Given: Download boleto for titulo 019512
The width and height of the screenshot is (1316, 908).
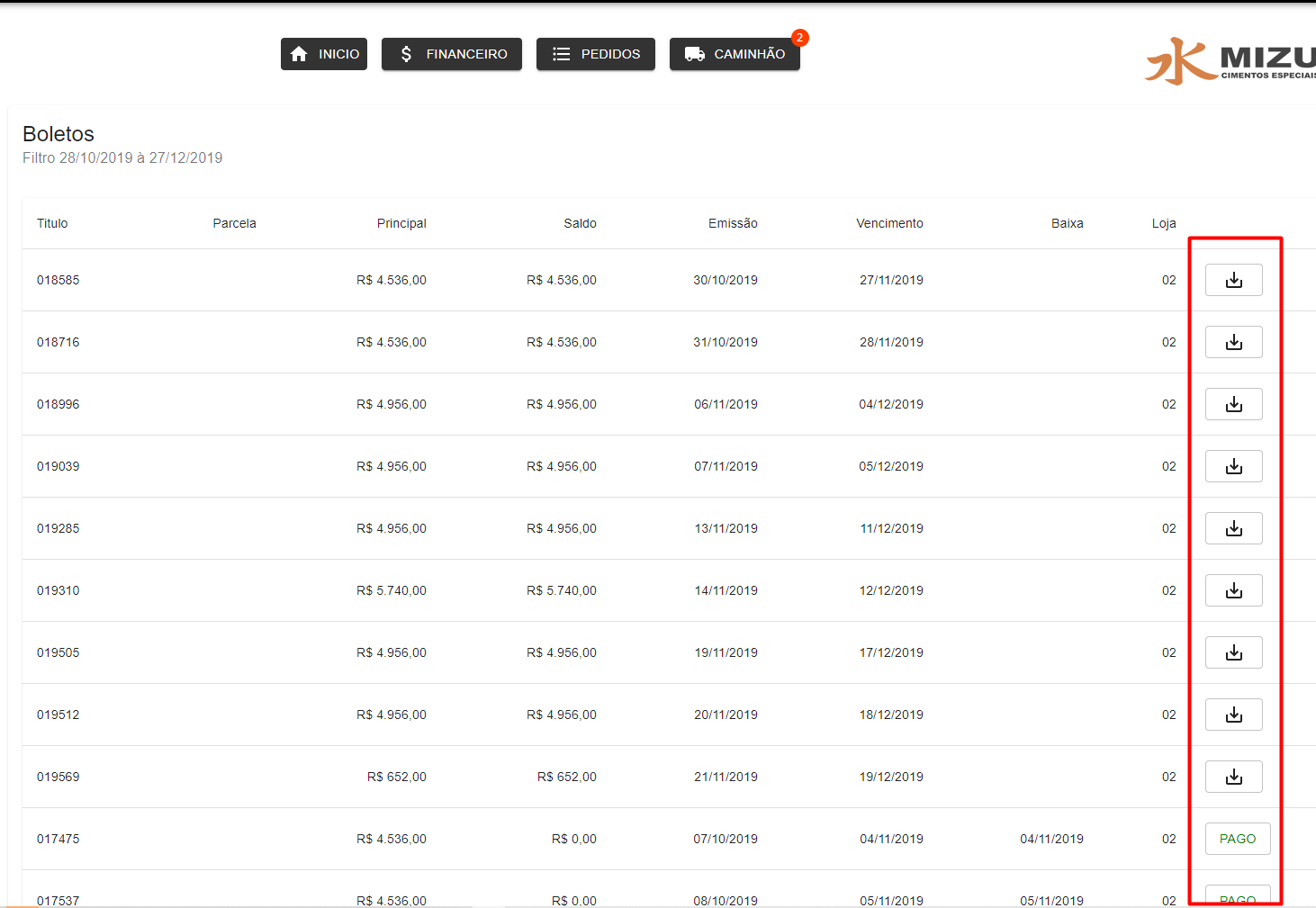Looking at the screenshot, I should (x=1233, y=715).
